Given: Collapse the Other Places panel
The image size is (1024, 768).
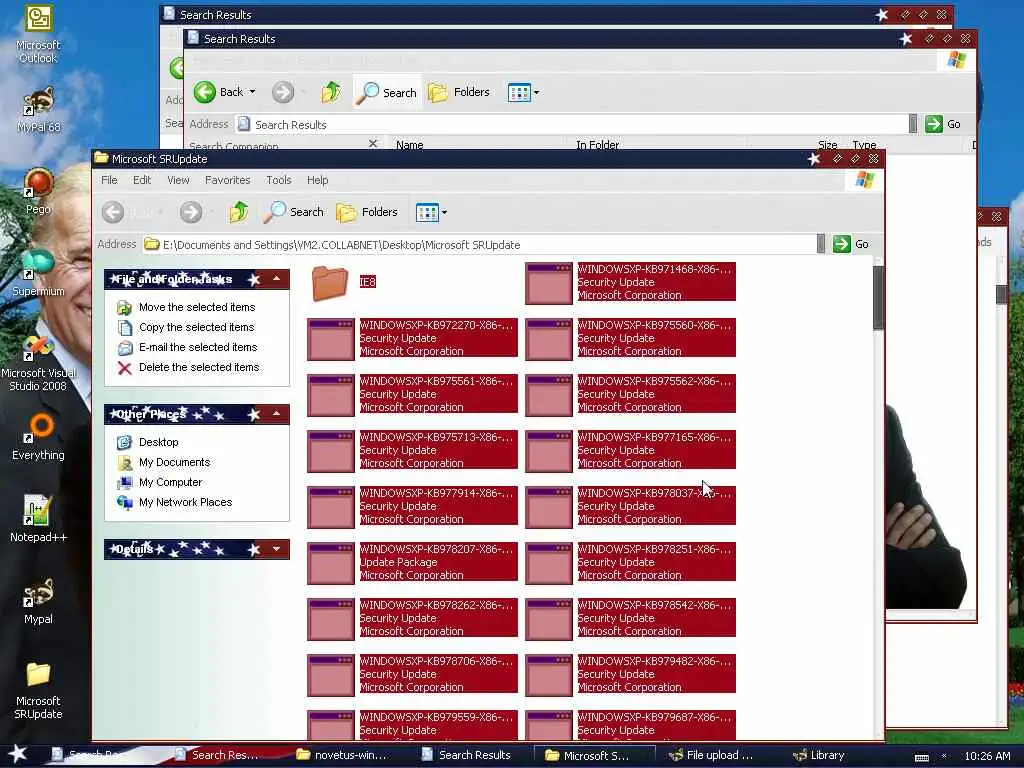Looking at the screenshot, I should [x=276, y=414].
